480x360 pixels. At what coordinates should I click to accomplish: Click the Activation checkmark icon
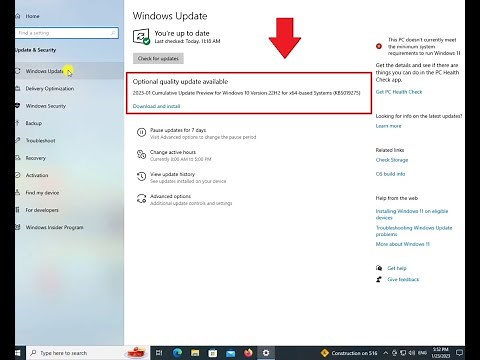point(18,175)
